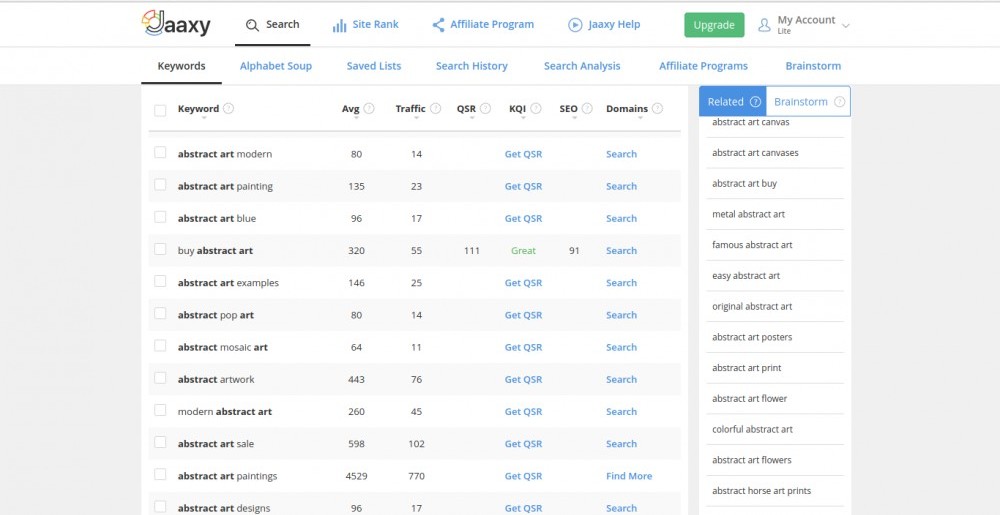This screenshot has width=1000, height=515.
Task: Click sort arrow under Avg column
Action: tap(356, 118)
